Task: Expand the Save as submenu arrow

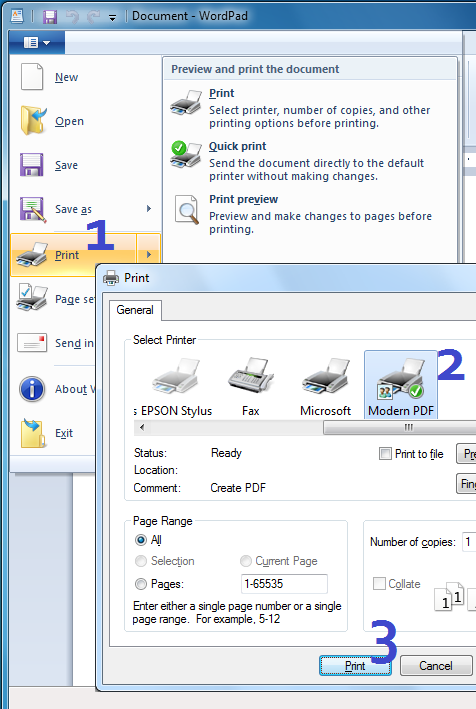Action: coord(149,208)
